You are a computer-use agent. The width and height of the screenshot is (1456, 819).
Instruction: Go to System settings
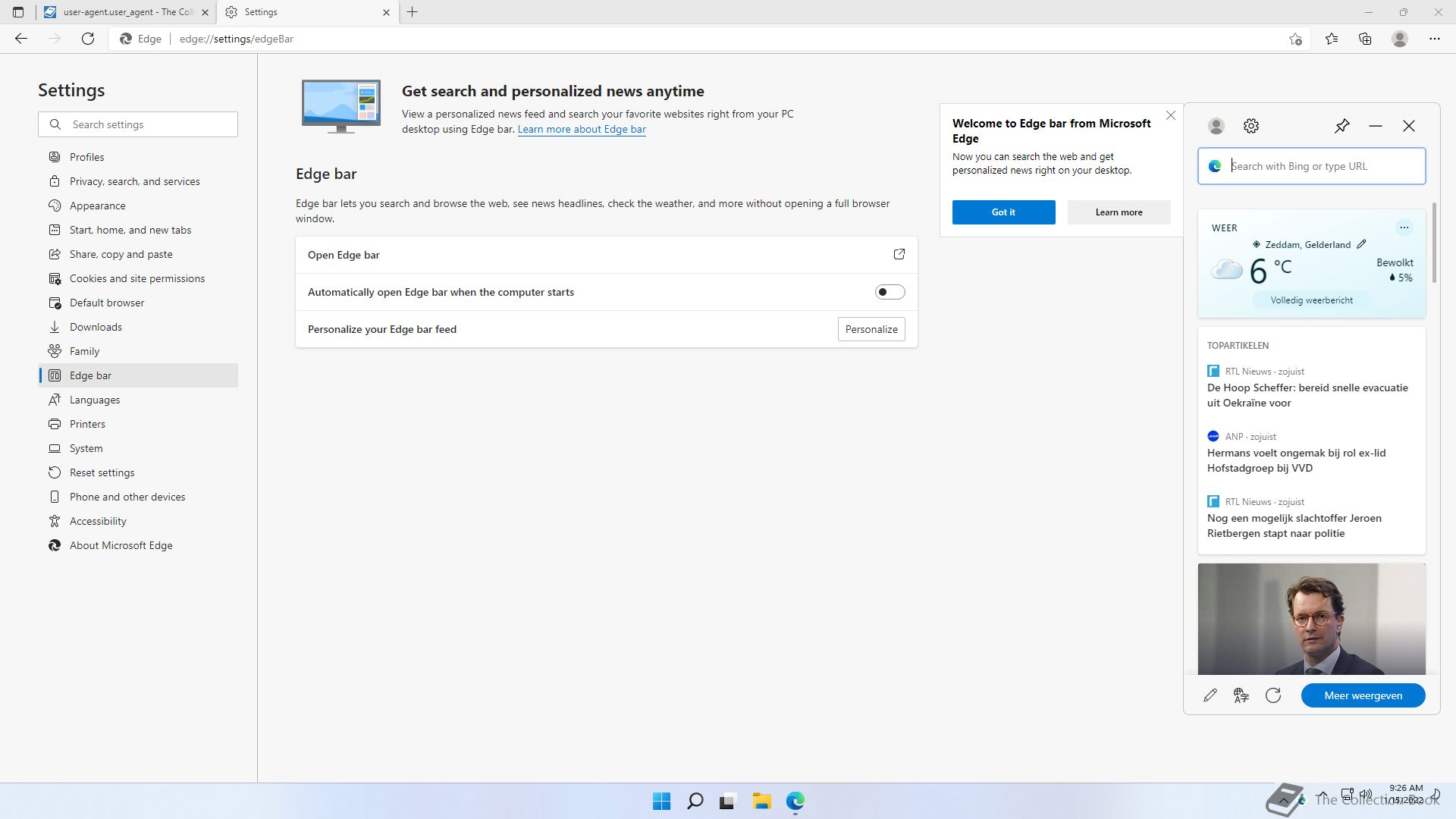pos(138,448)
